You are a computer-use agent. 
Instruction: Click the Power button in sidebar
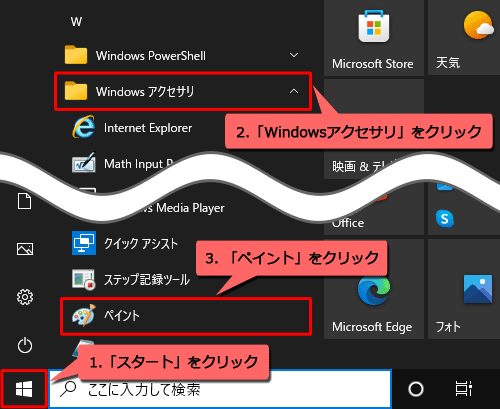(x=25, y=345)
